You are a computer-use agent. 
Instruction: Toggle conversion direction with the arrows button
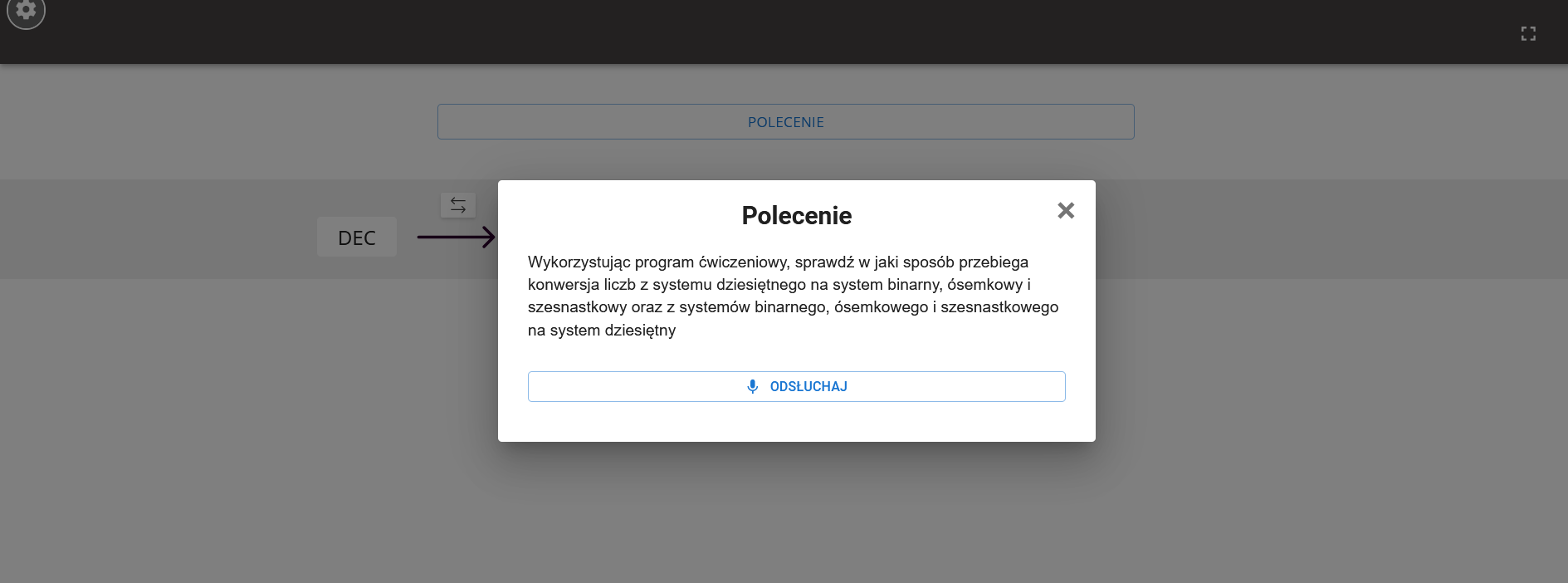458,205
